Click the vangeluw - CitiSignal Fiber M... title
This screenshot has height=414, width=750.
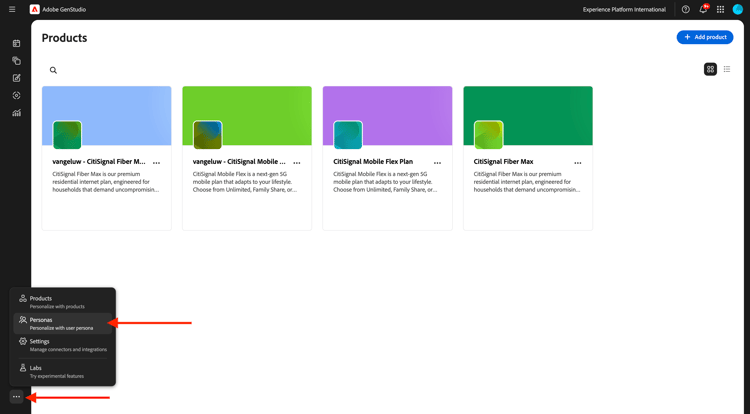click(99, 162)
